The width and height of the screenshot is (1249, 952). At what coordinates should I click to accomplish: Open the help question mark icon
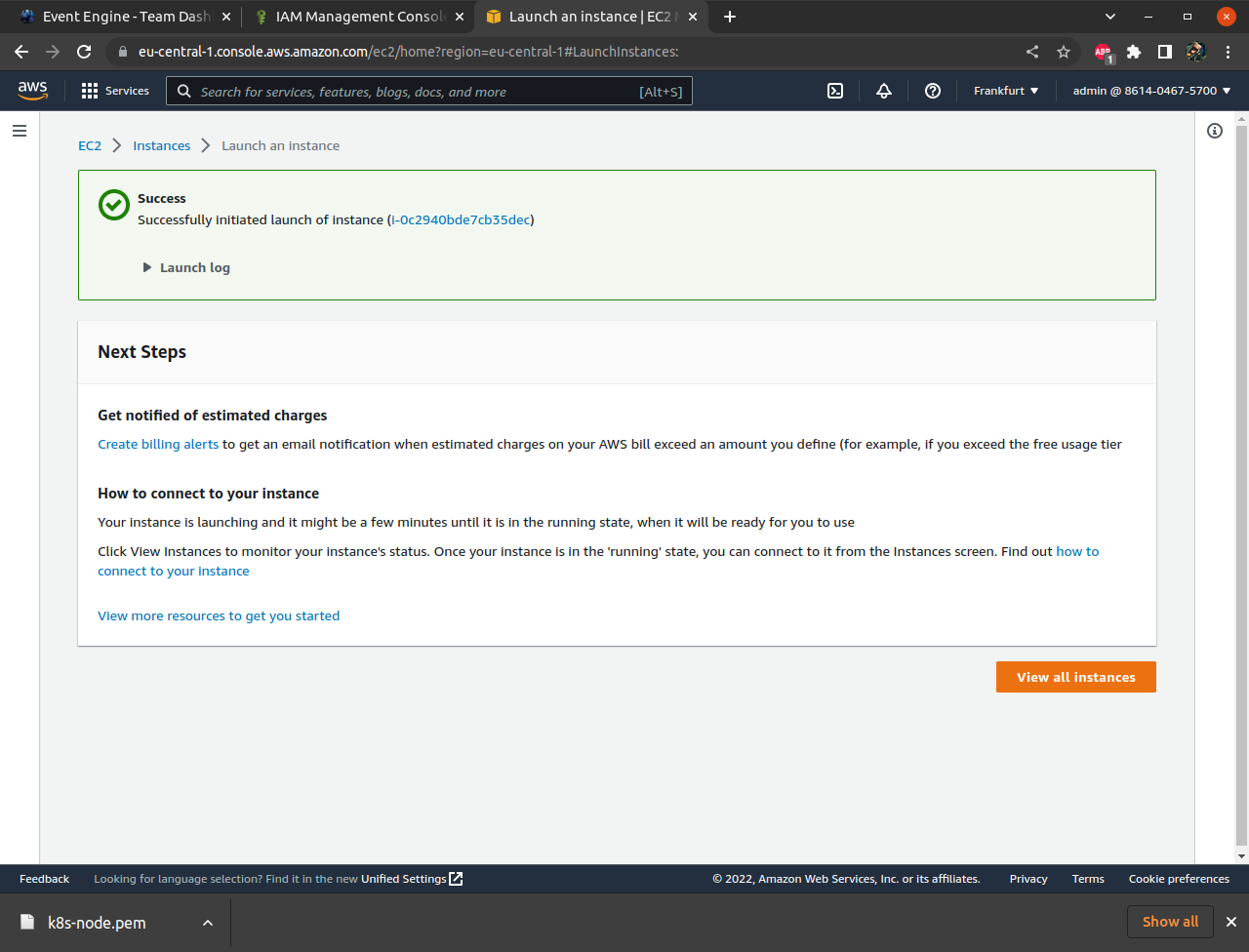[933, 91]
